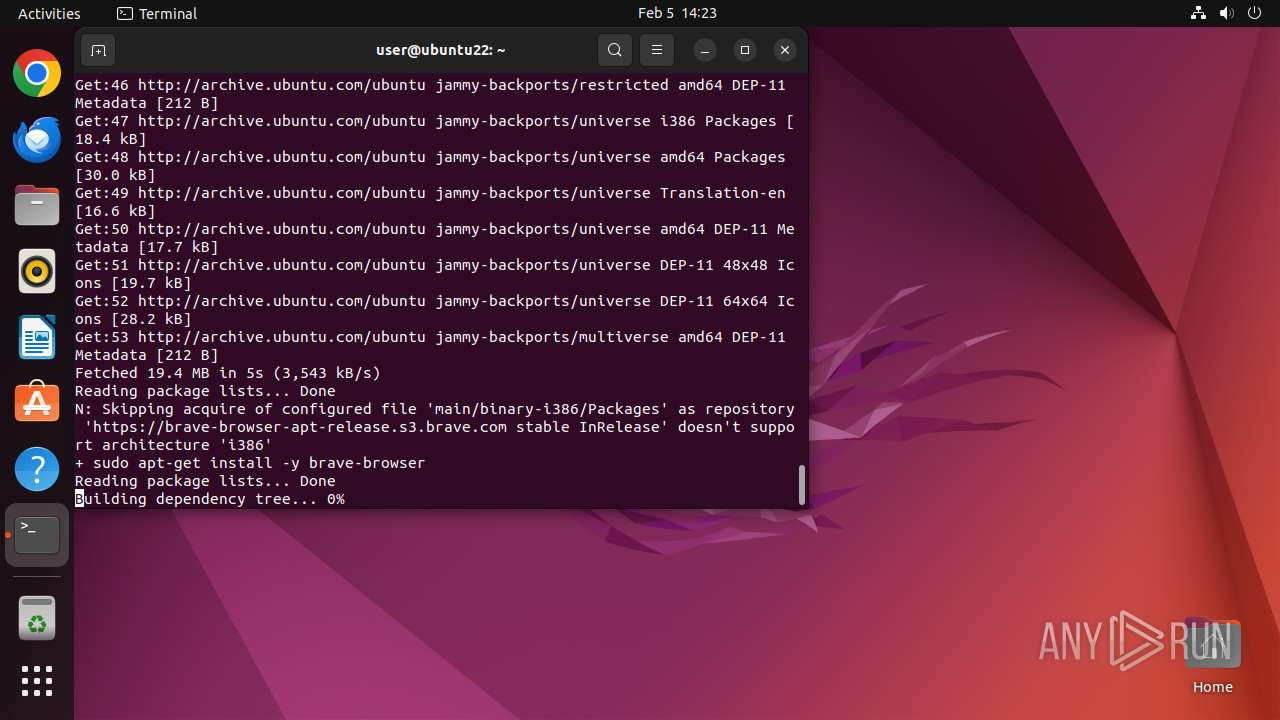This screenshot has width=1280, height=720.
Task: Open Files manager from the dock
Action: click(x=37, y=205)
